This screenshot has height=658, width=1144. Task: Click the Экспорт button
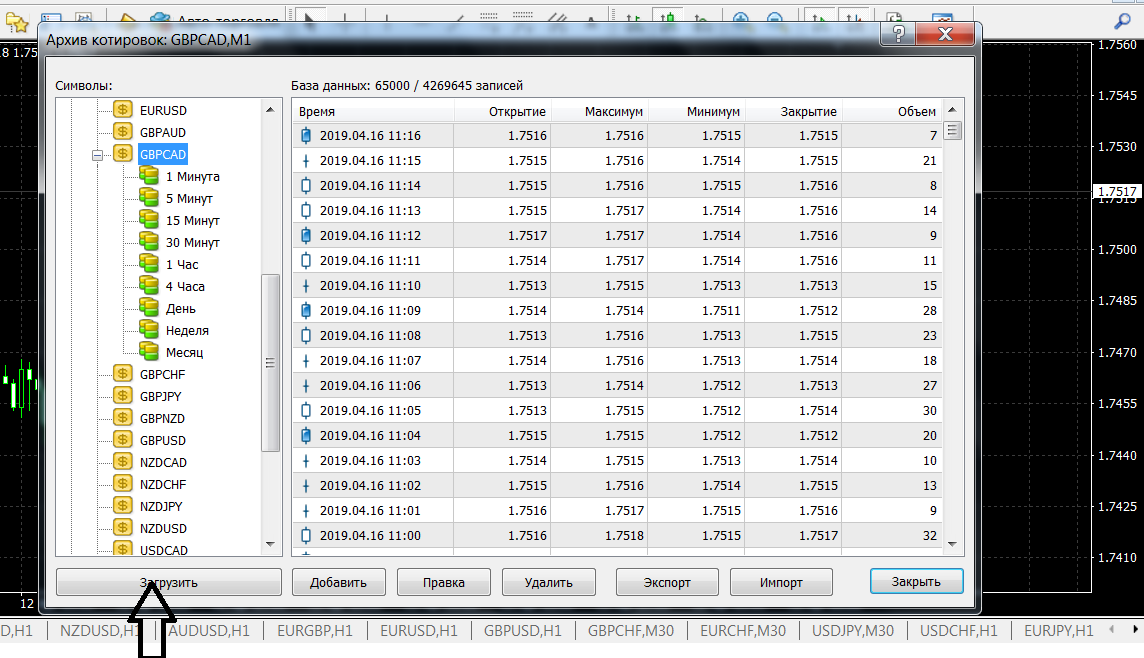click(x=667, y=582)
